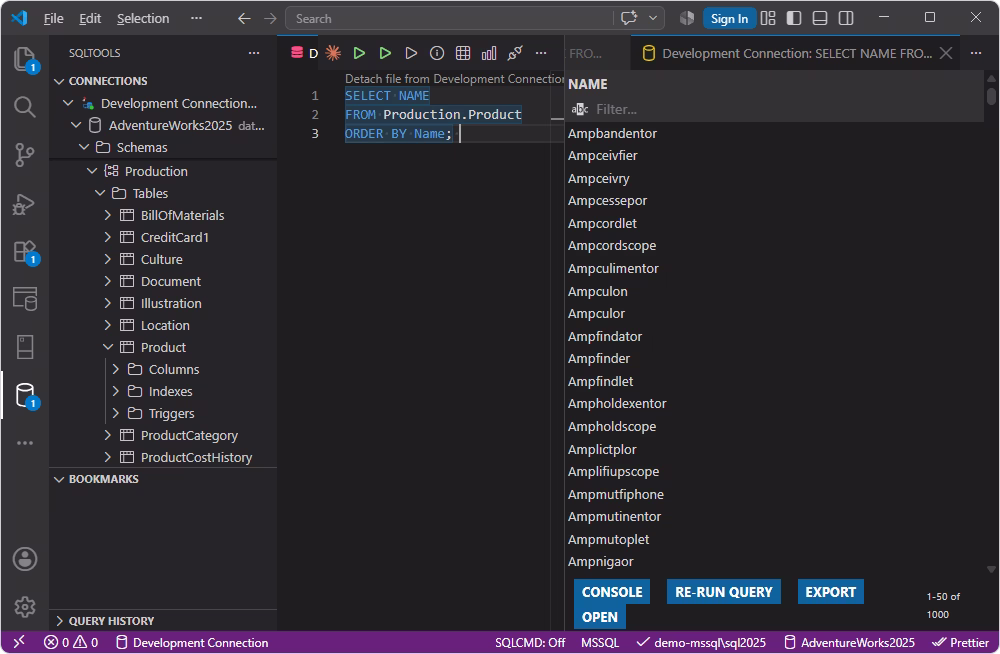
Task: Open the Customize Layout icon
Action: [x=768, y=19]
